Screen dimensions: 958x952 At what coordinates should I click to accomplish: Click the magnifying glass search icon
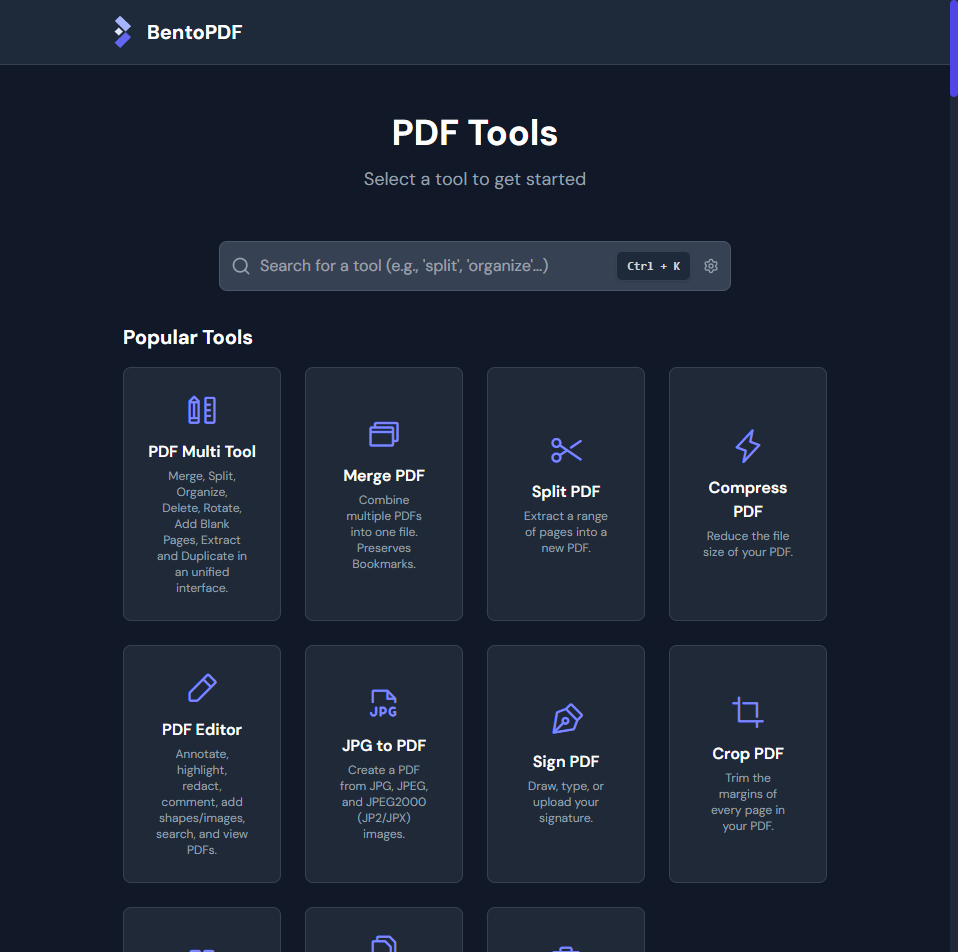[241, 266]
